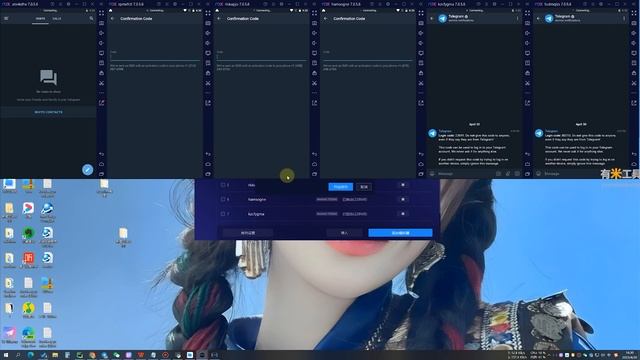Toggle right-side control on kzclygma row
Image resolution: width=640 pixels, height=360 pixels.
tap(403, 213)
